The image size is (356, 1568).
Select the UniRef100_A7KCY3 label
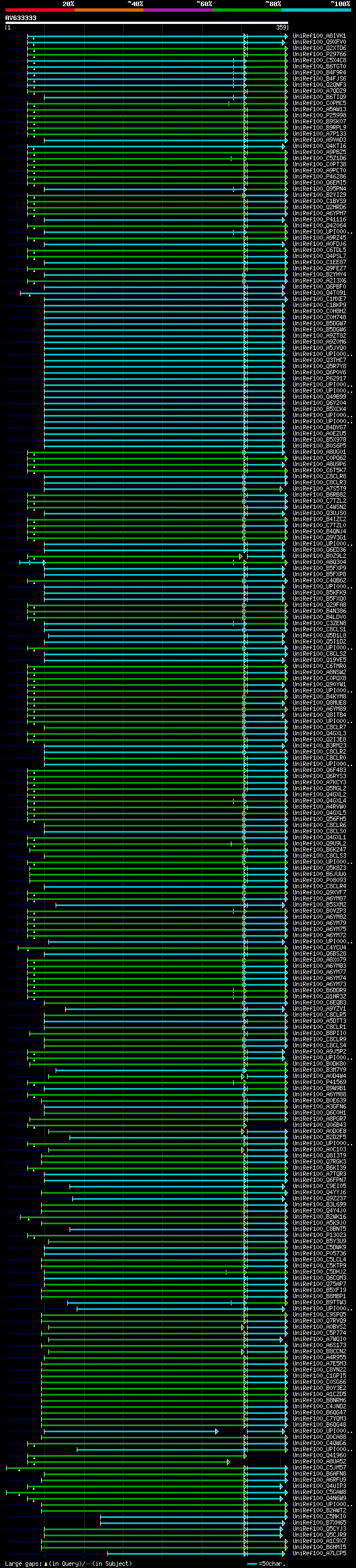coord(319,782)
